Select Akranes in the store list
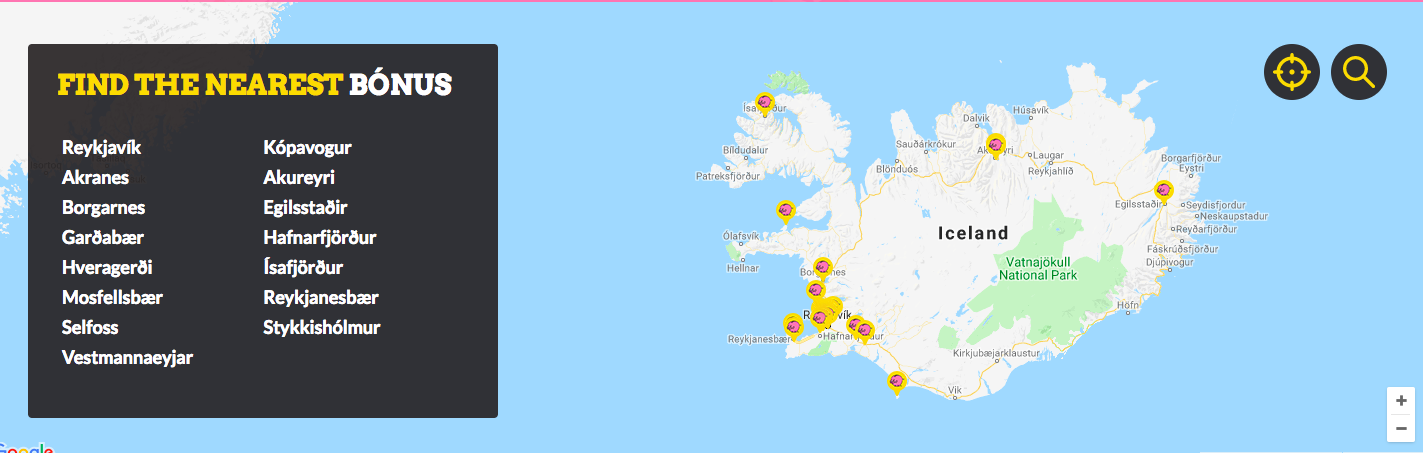The height and width of the screenshot is (453, 1423). tap(95, 178)
